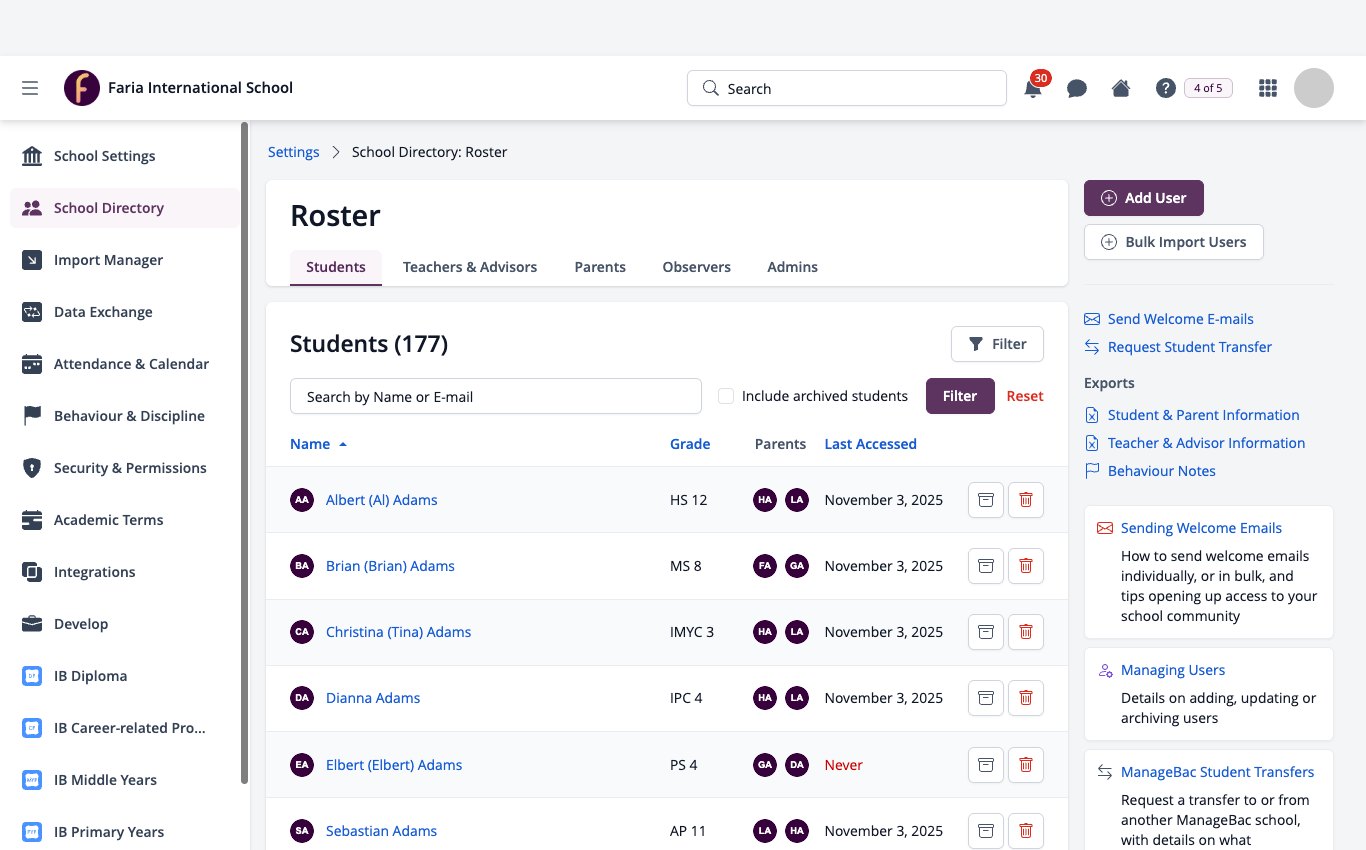Open the notifications bell with 30 badge
The width and height of the screenshot is (1366, 850).
(1033, 88)
